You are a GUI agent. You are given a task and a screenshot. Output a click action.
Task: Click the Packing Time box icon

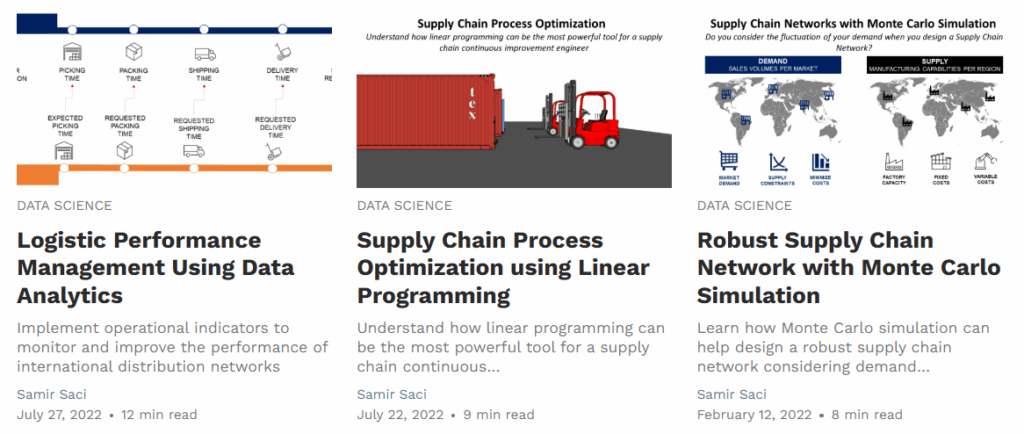point(133,52)
